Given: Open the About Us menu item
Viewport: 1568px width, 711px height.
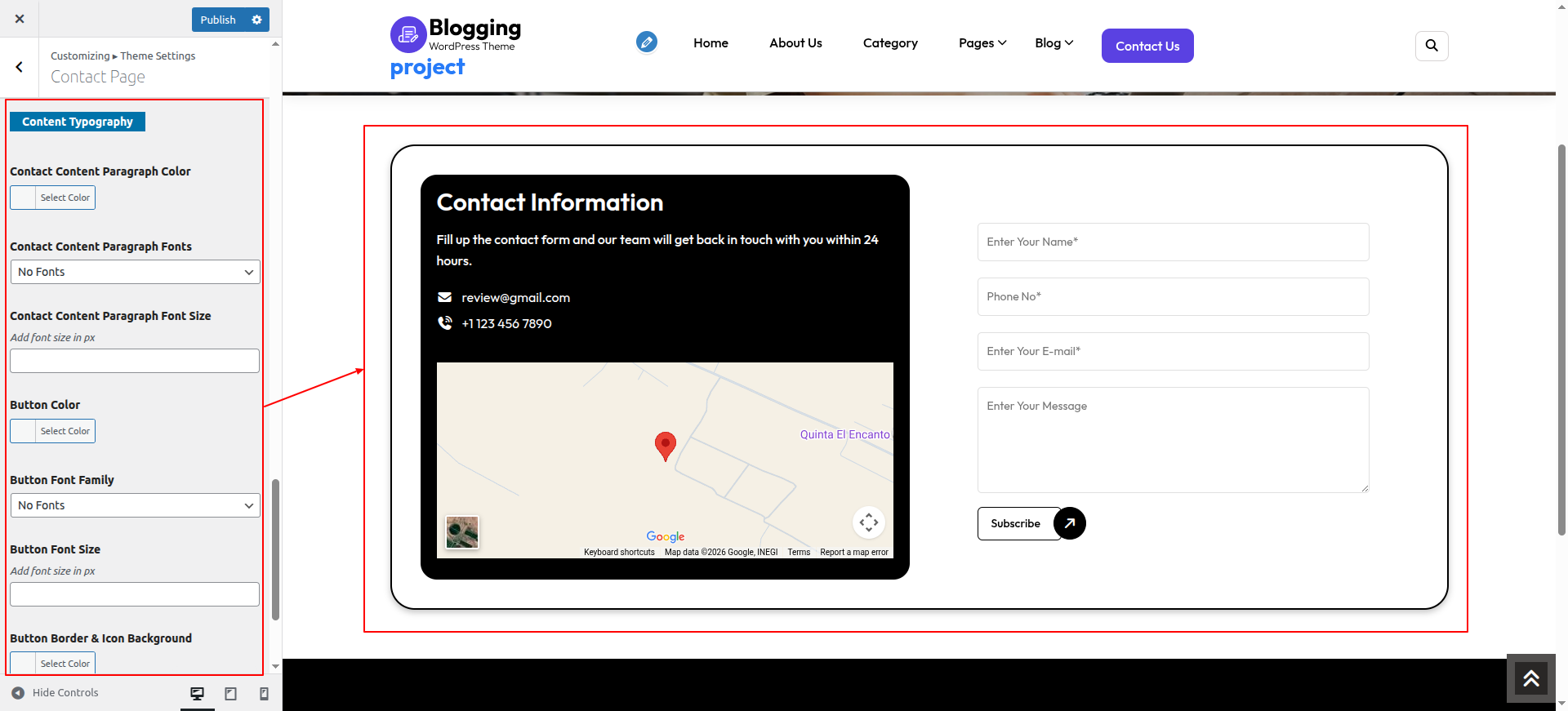Looking at the screenshot, I should point(795,42).
